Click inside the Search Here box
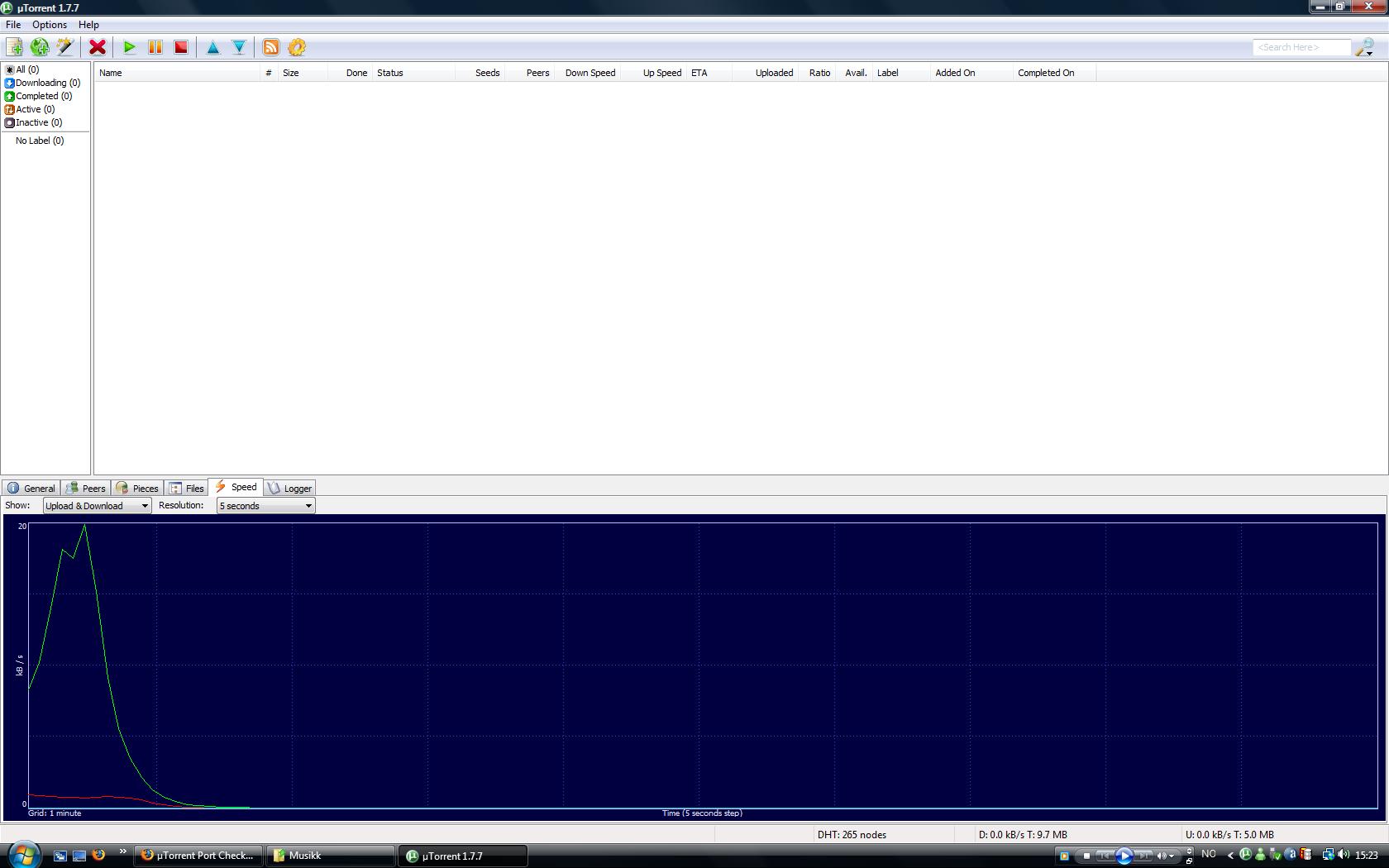Image resolution: width=1389 pixels, height=868 pixels. (x=1301, y=47)
